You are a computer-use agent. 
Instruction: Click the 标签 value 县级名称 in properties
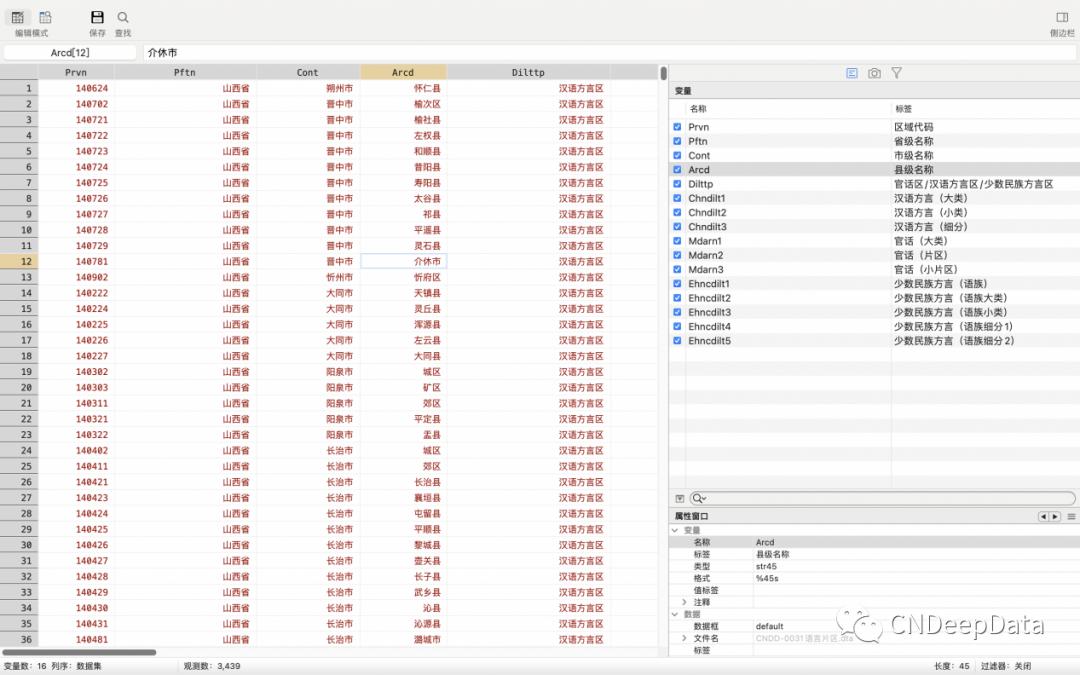[772, 554]
